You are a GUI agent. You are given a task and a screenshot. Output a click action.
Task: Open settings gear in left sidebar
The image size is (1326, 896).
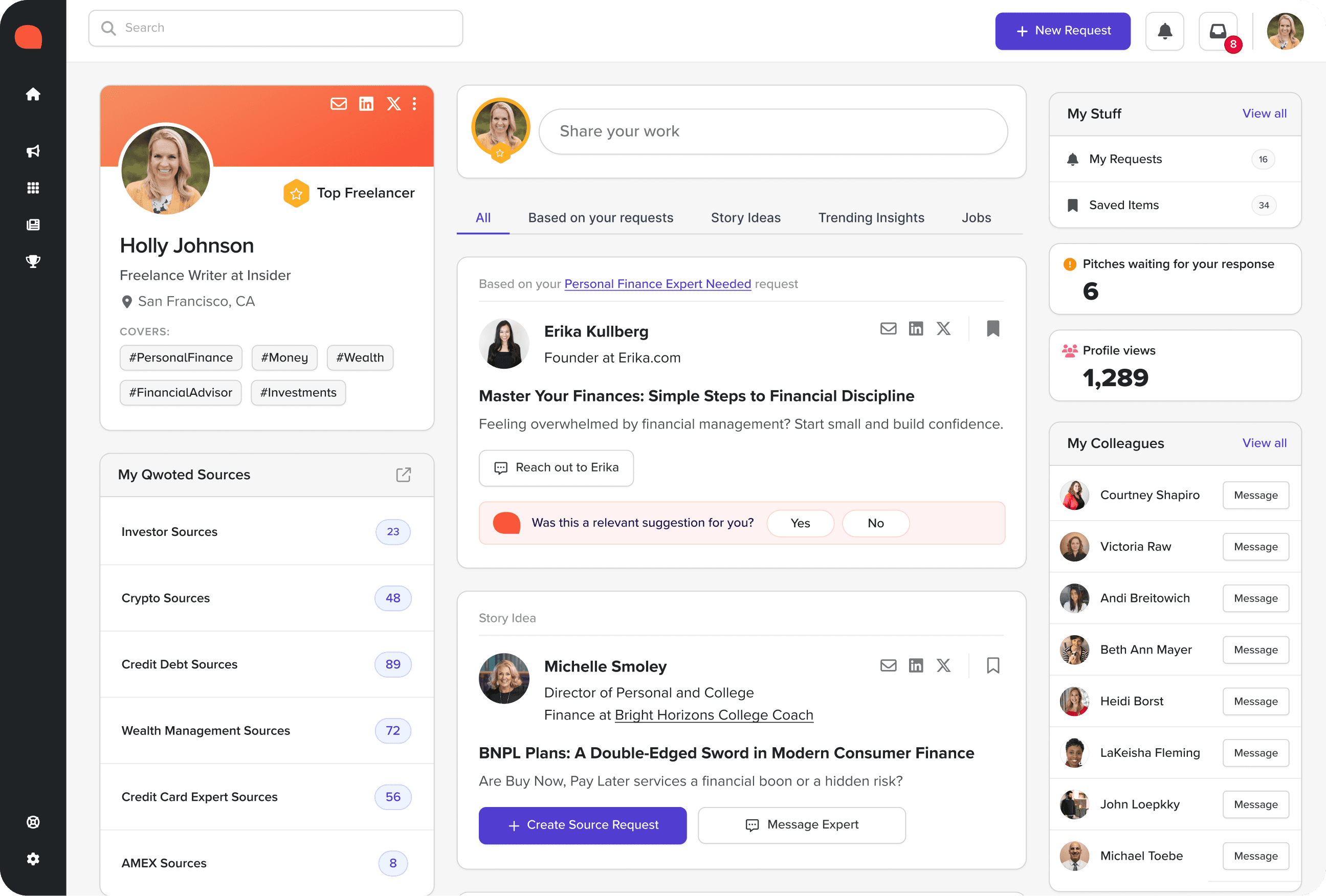pos(33,858)
